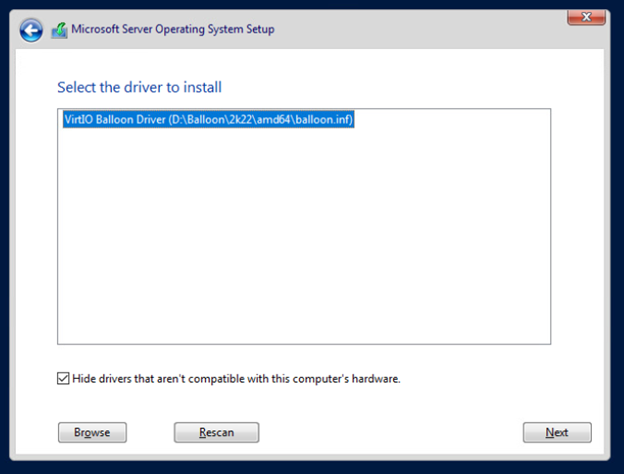
Task: Click the D:\Balloon\2k22\amd64 path text
Action: [232, 119]
